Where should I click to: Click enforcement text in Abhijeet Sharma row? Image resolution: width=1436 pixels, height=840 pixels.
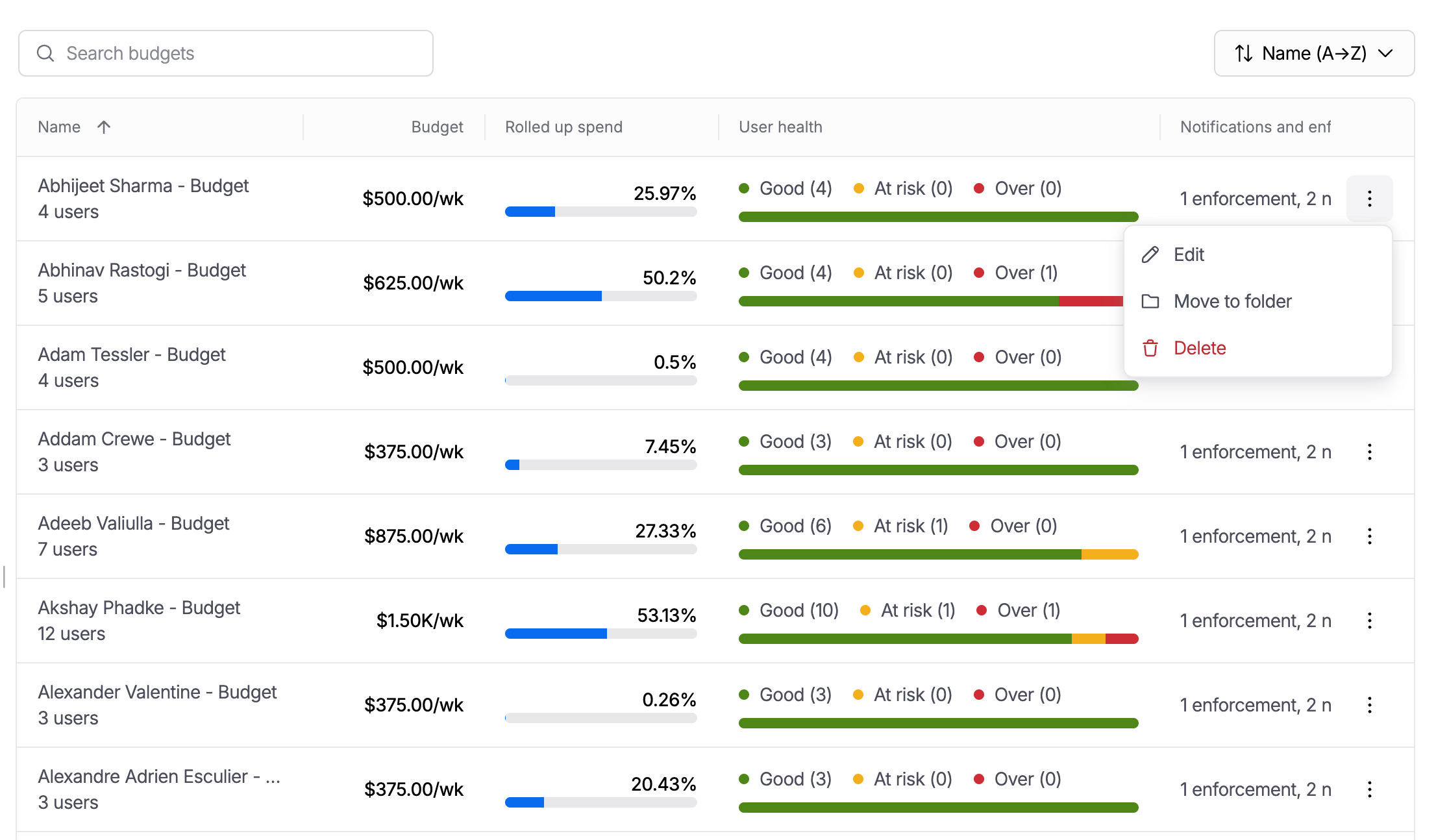pyautogui.click(x=1256, y=199)
